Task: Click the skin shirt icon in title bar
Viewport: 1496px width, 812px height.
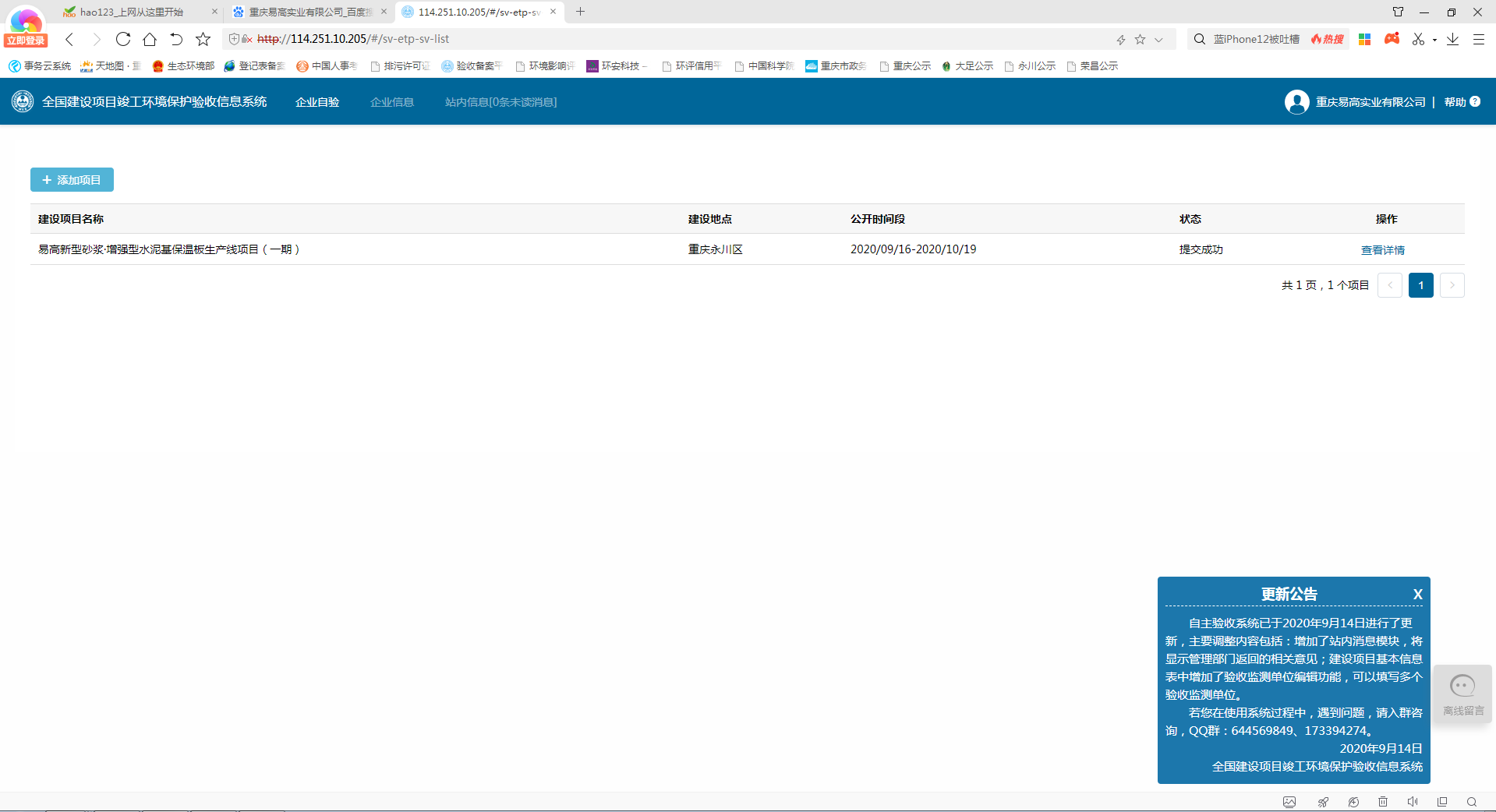Action: tap(1398, 12)
